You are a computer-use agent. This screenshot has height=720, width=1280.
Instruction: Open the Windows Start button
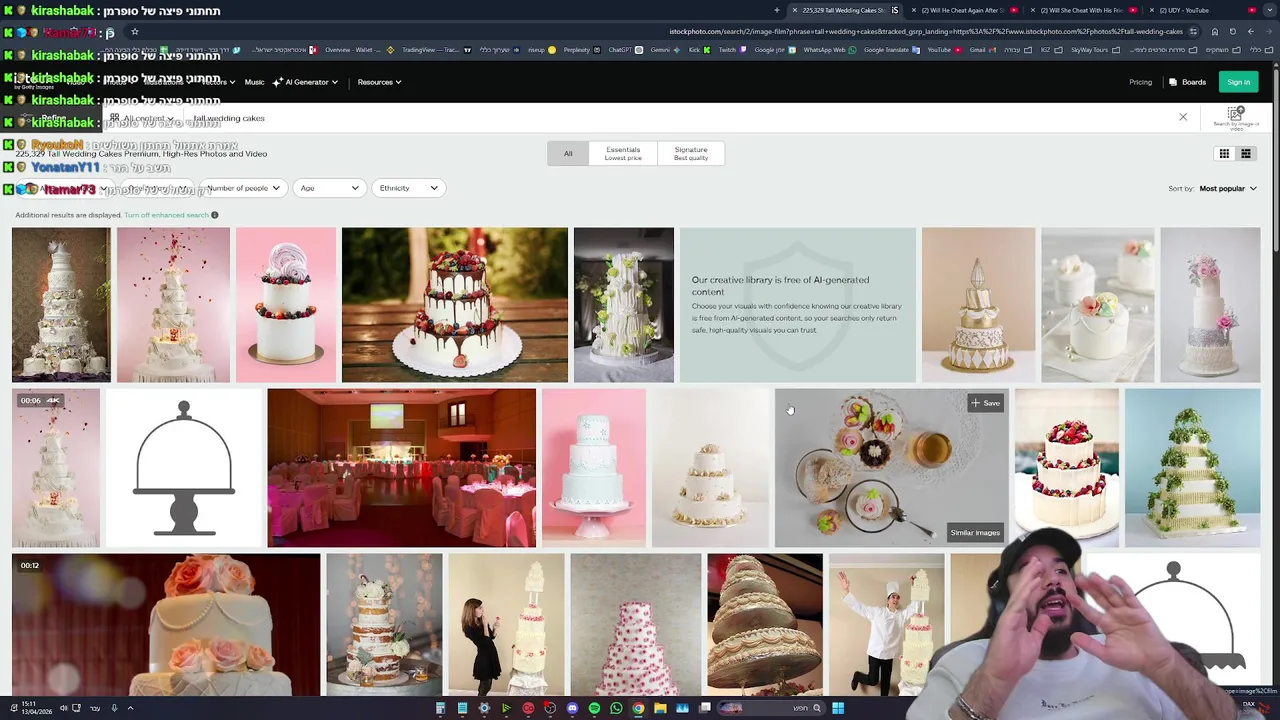(x=838, y=708)
